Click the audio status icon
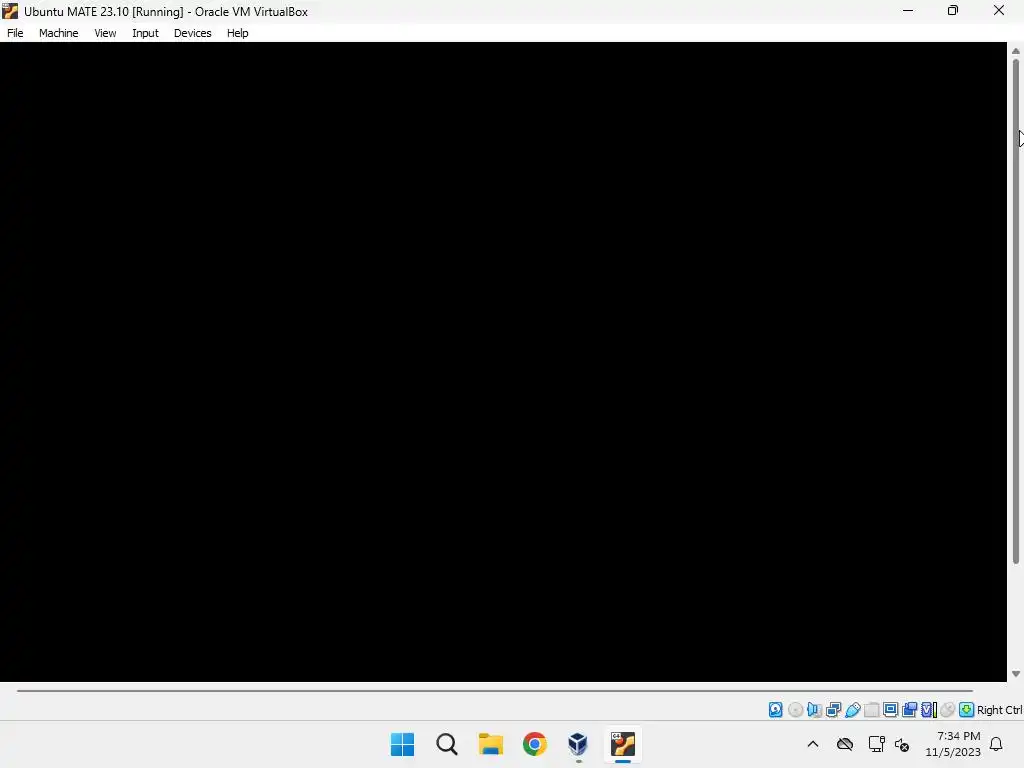This screenshot has width=1024, height=768. [814, 710]
